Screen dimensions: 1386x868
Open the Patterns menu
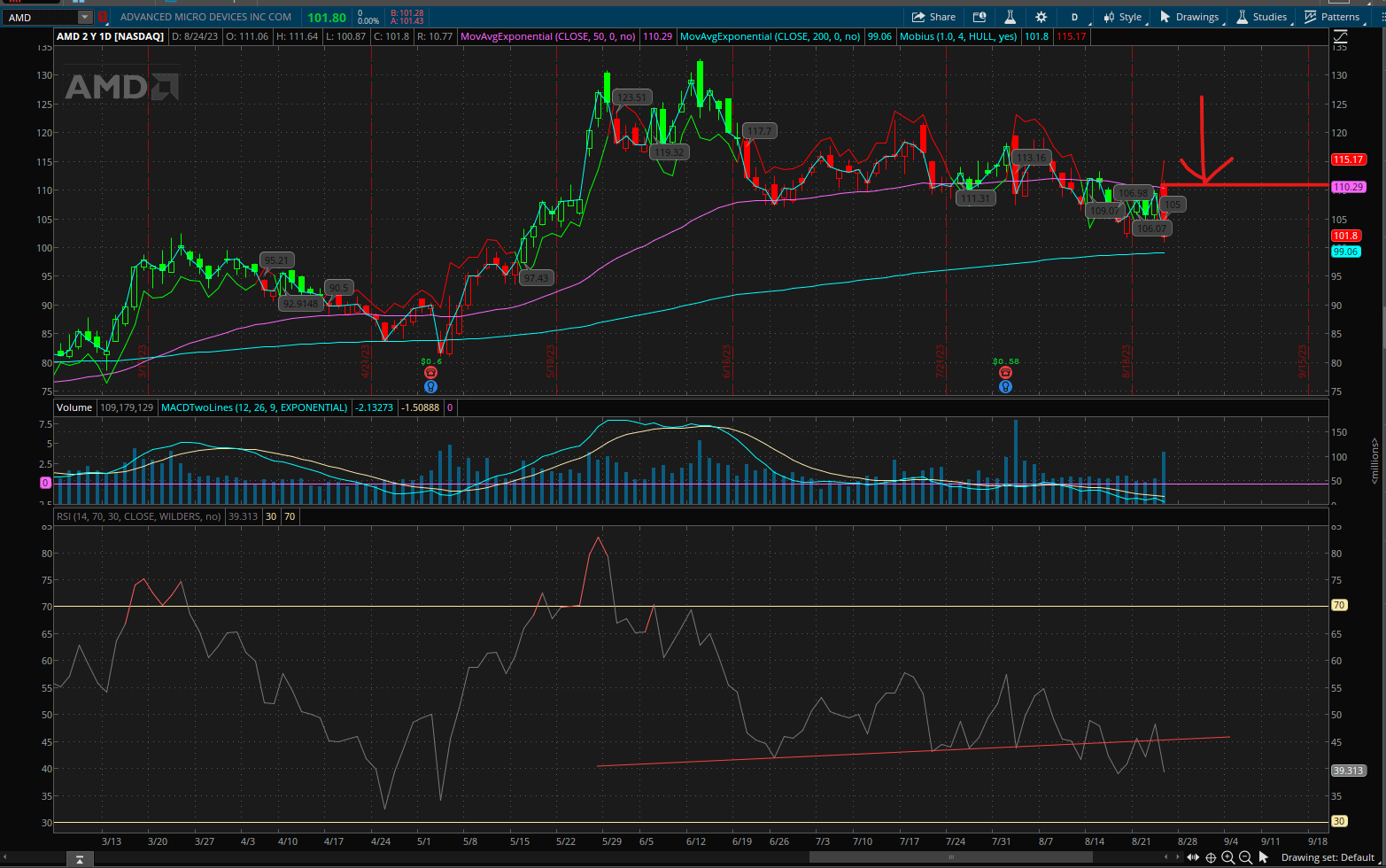tap(1331, 17)
